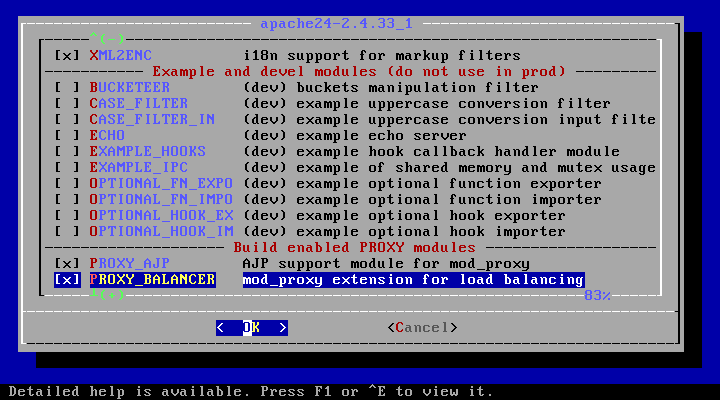Image resolution: width=720 pixels, height=400 pixels.
Task: Select the CASE_FILTER option name
Action: pyautogui.click(x=139, y=103)
